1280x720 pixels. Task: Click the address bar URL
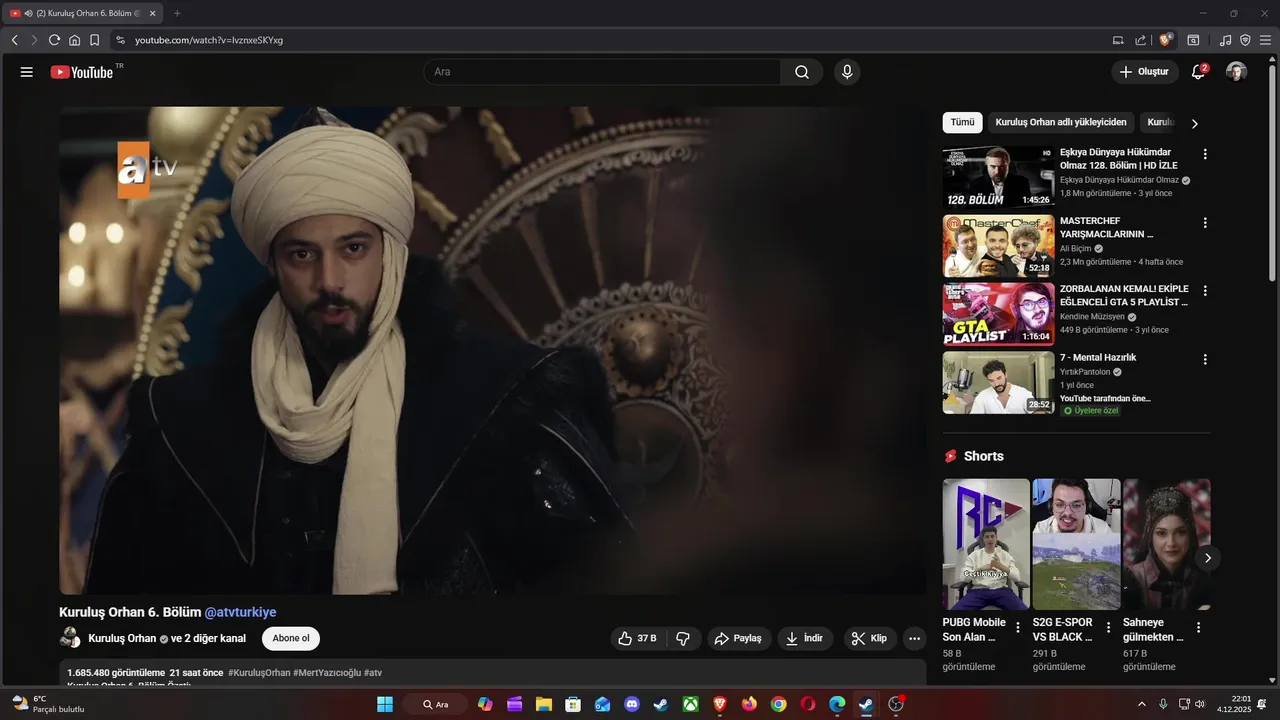click(209, 40)
